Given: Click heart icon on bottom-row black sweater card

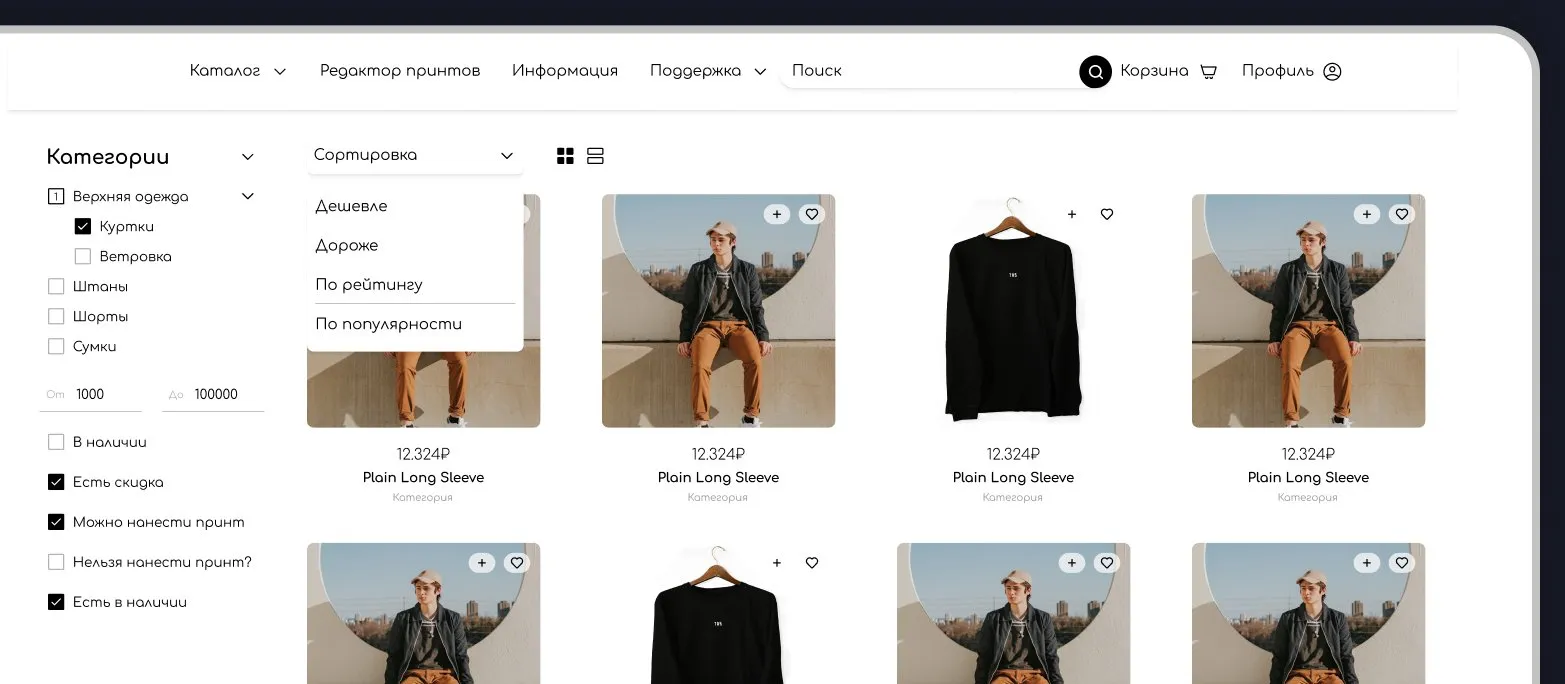Looking at the screenshot, I should click(x=812, y=563).
